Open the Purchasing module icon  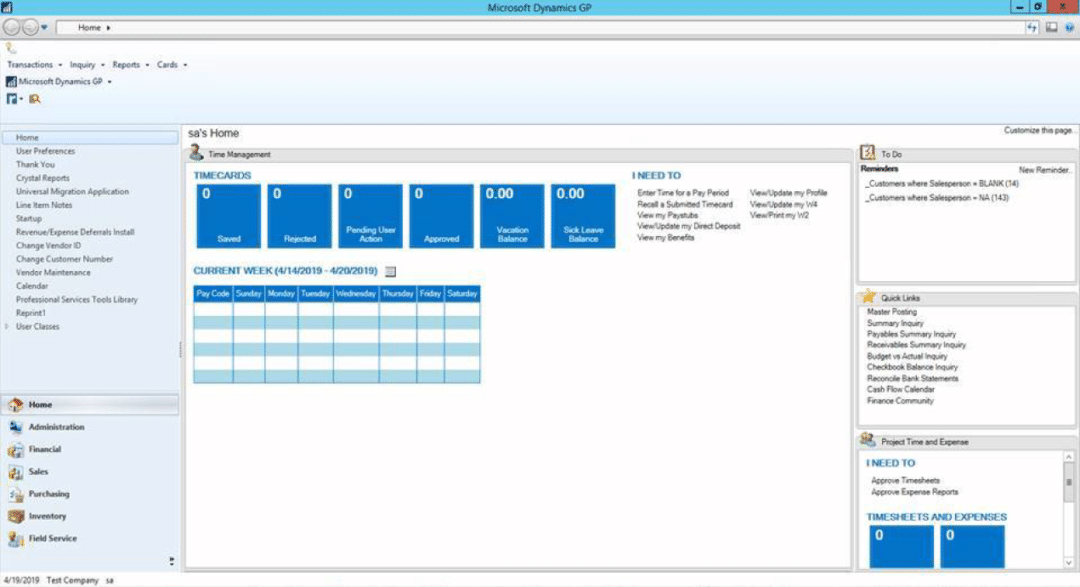click(17, 493)
